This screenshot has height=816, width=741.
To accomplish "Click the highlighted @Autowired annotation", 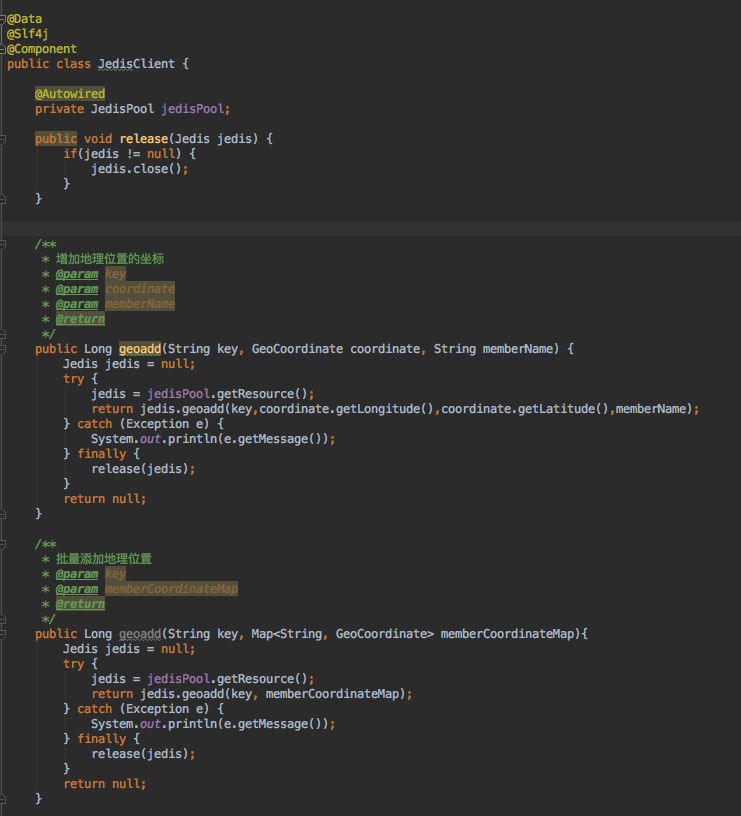I will (70, 94).
